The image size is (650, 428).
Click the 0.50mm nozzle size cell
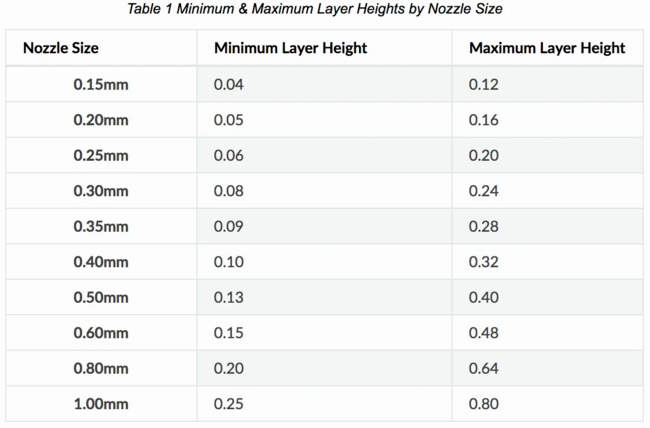[101, 297]
